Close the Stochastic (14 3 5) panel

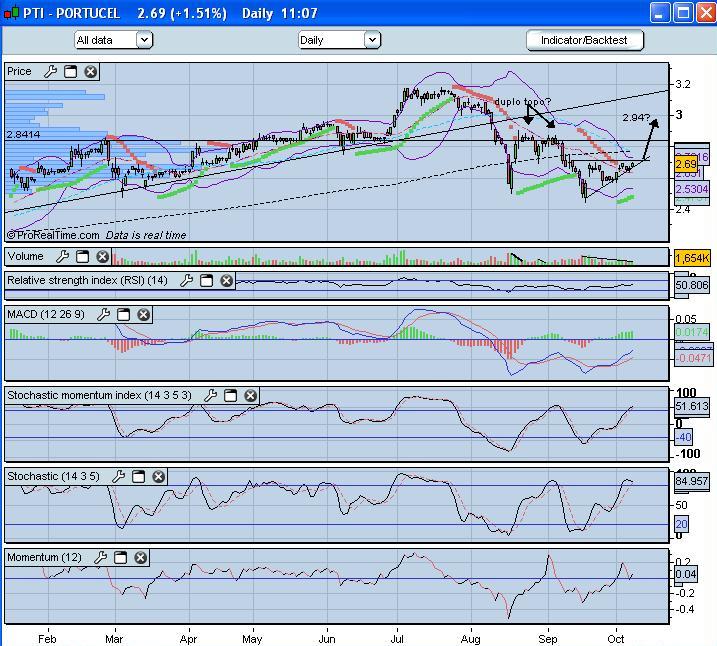click(x=158, y=477)
